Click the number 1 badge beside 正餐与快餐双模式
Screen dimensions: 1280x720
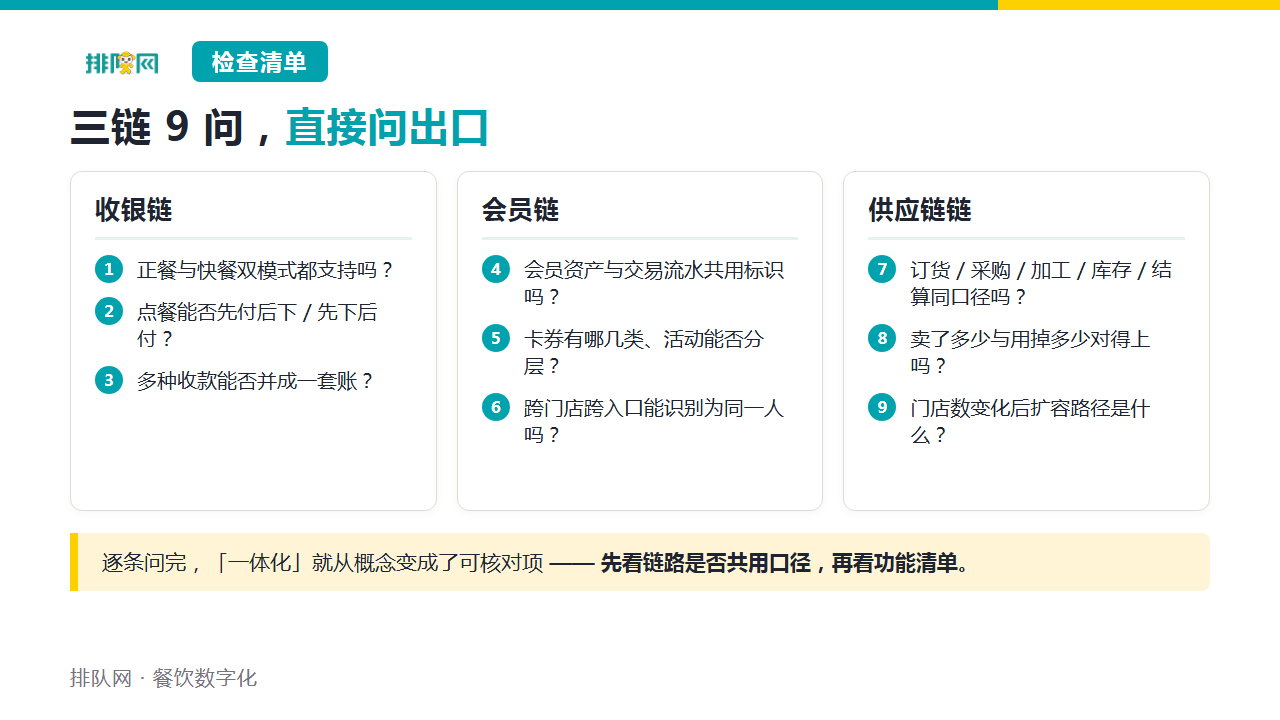coord(109,269)
